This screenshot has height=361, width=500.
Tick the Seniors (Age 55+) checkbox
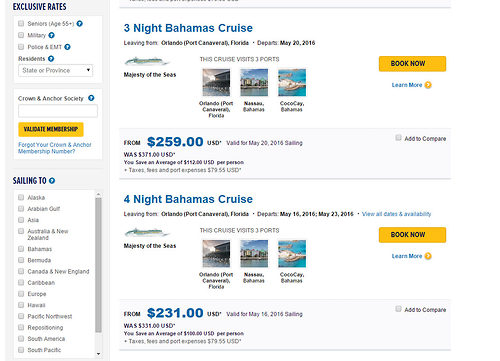click(21, 23)
